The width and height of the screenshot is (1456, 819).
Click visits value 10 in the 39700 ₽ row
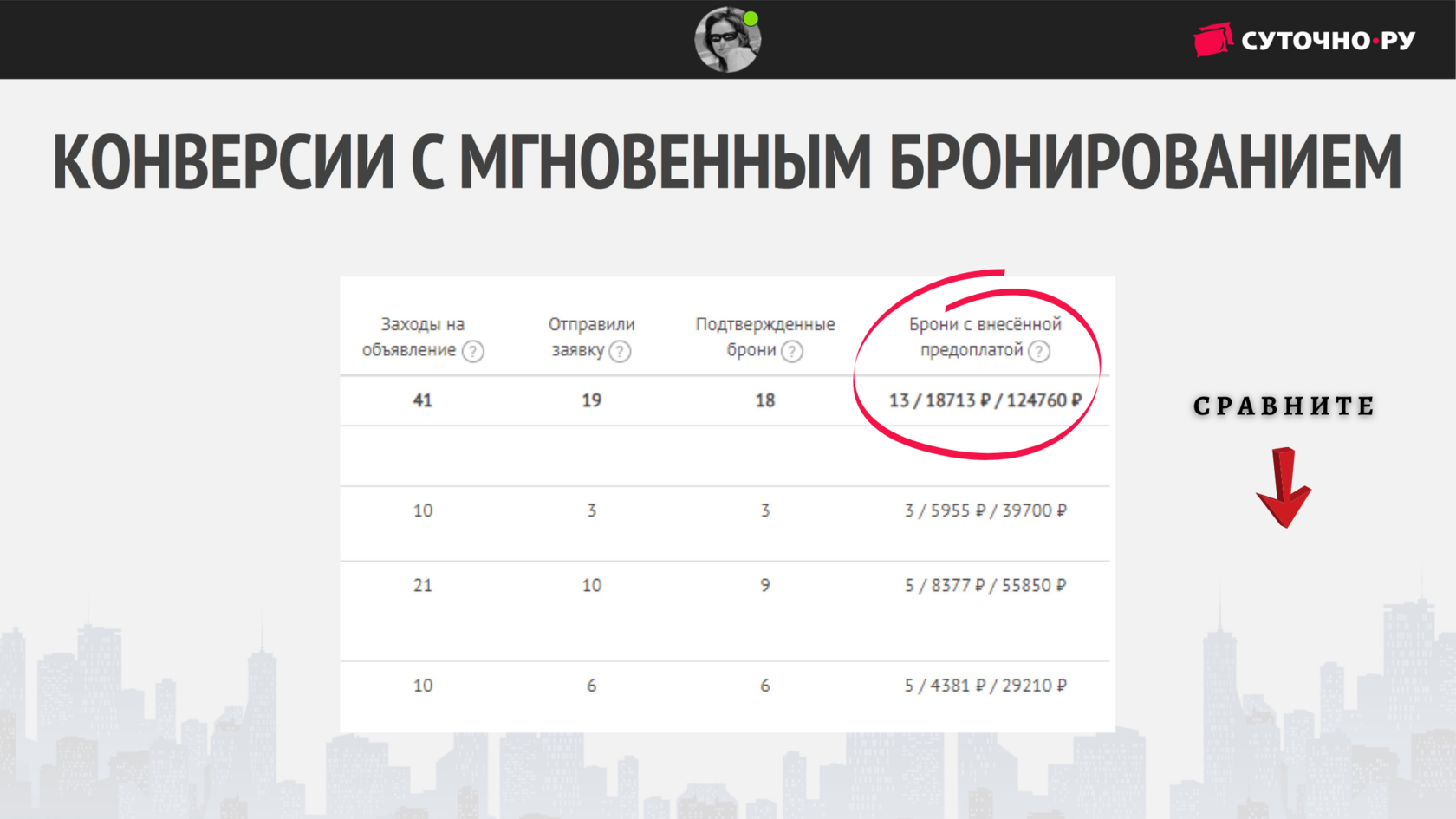point(423,510)
